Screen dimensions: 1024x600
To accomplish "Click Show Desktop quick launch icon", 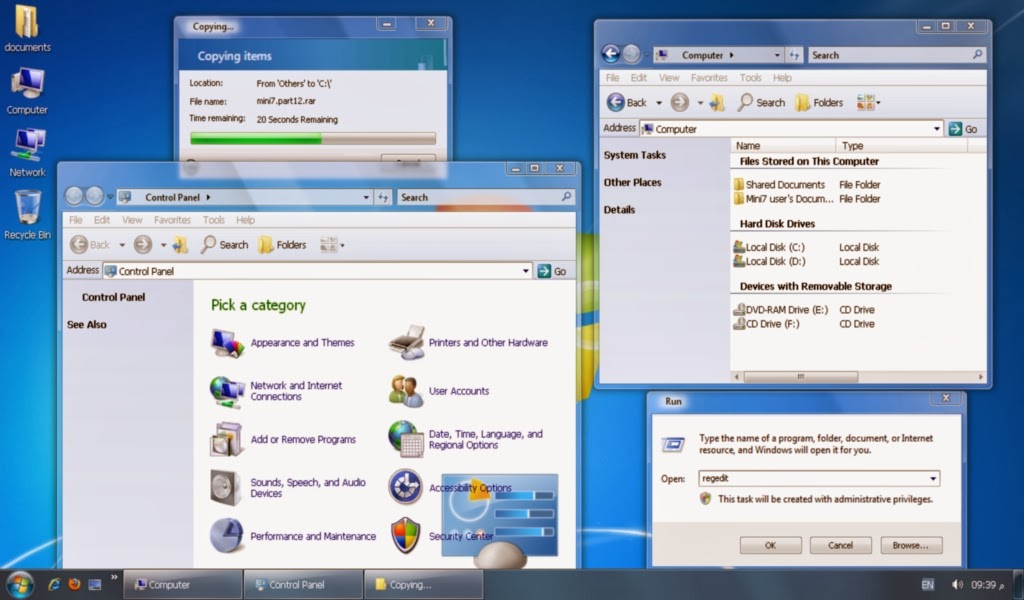I will pos(95,584).
